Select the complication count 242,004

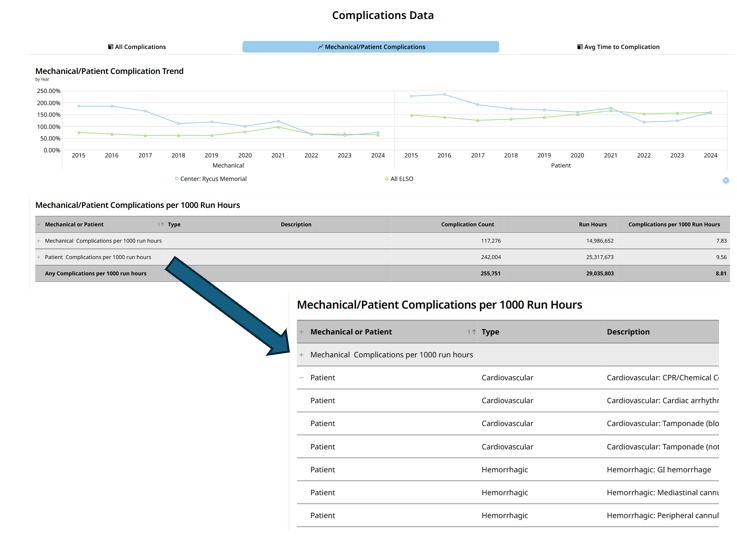coord(491,257)
